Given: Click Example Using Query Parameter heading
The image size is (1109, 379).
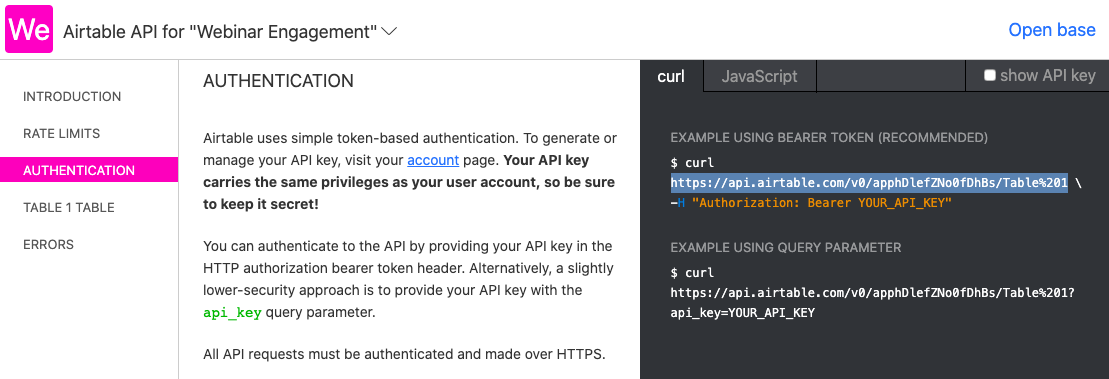Looking at the screenshot, I should point(786,247).
